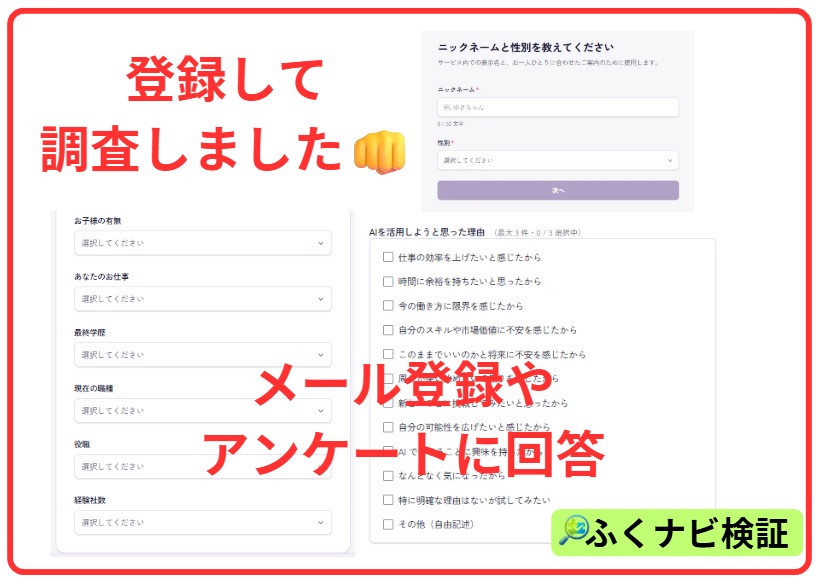This screenshot has height=584, width=824.
Task: Click the ニックネーム text input field
Action: [558, 107]
